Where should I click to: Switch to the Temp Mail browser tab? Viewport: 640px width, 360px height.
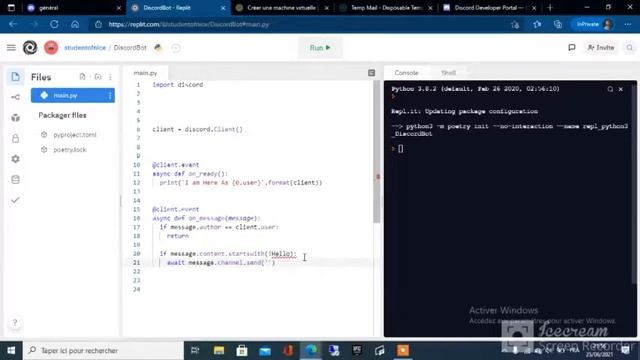pyautogui.click(x=386, y=8)
